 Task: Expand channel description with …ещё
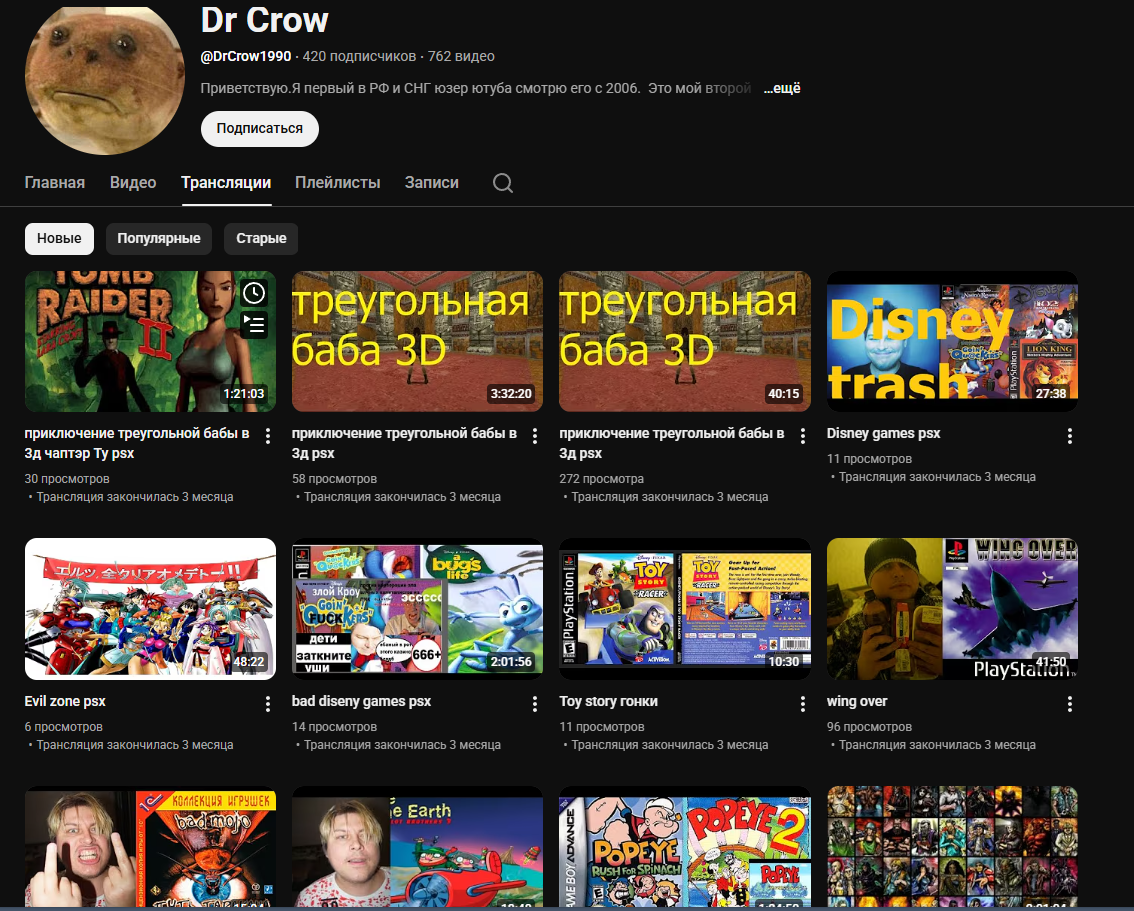click(x=782, y=88)
